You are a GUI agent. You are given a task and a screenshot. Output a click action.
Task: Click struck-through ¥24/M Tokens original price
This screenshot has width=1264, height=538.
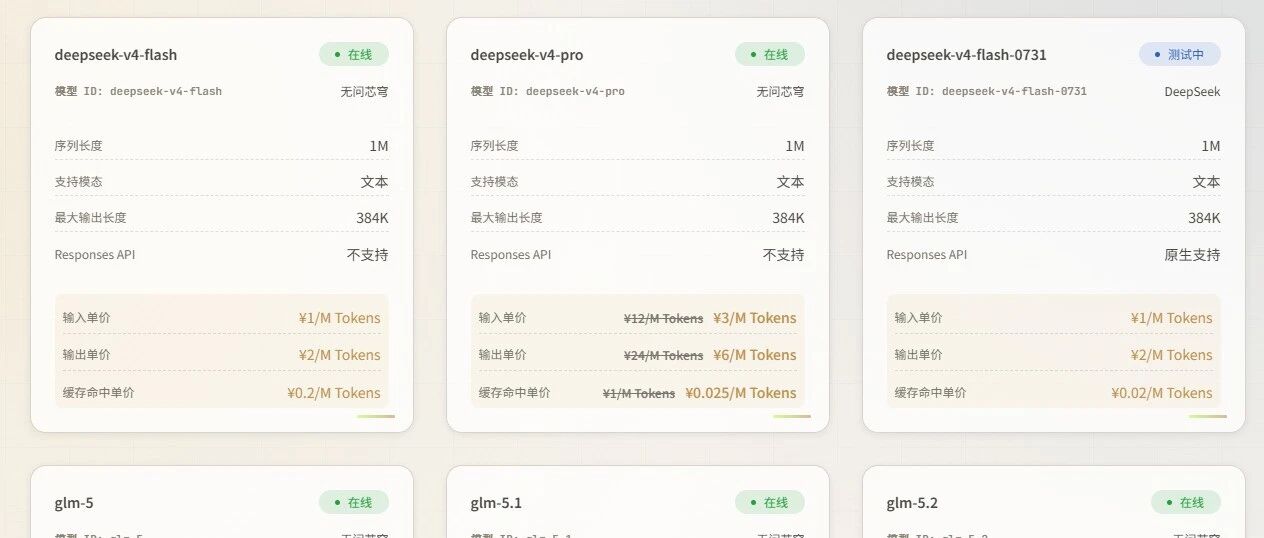click(664, 356)
